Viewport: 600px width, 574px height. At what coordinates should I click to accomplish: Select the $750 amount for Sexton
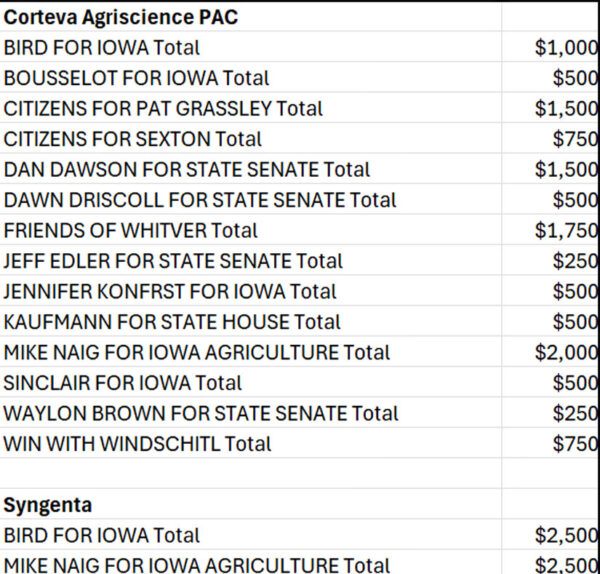click(x=575, y=139)
